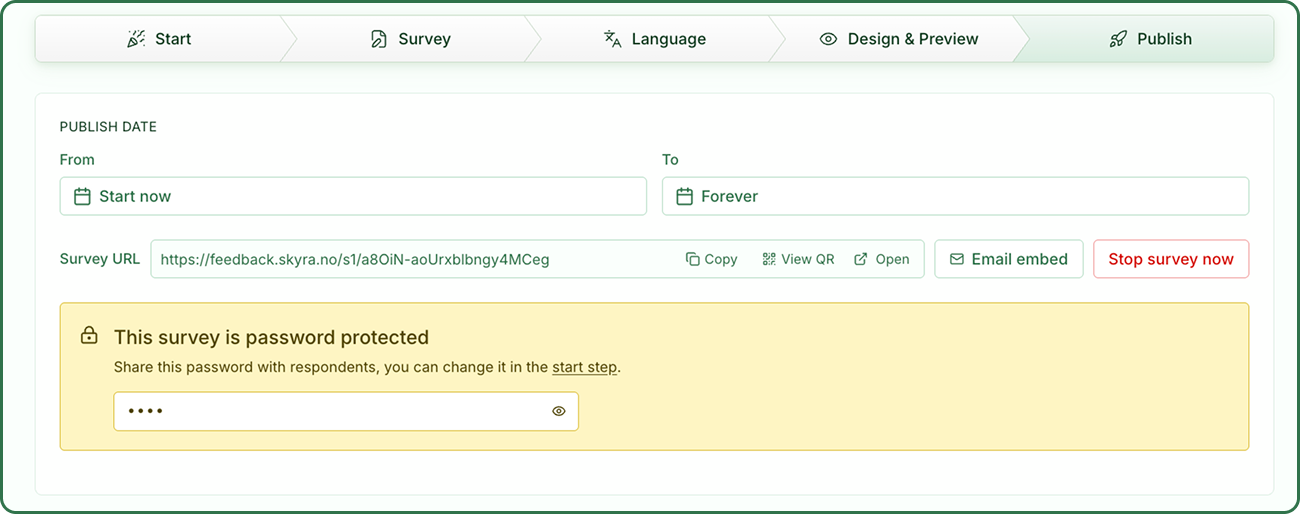Image resolution: width=1300 pixels, height=514 pixels.
Task: Go to the Start step tab
Action: (x=160, y=39)
